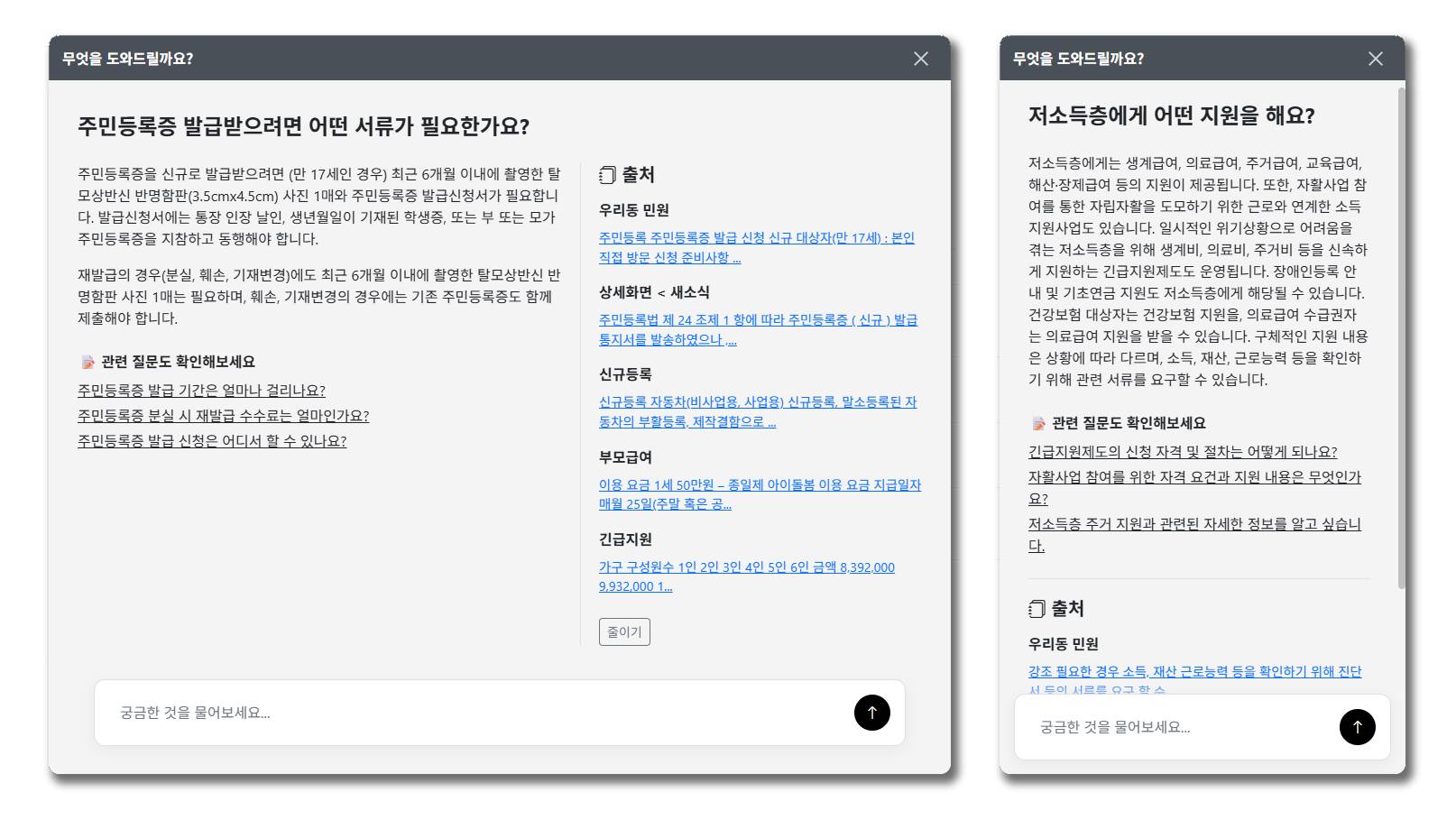This screenshot has width=1456, height=820.
Task: Click the 출처 (sources) icon in left panel
Action: tap(605, 174)
